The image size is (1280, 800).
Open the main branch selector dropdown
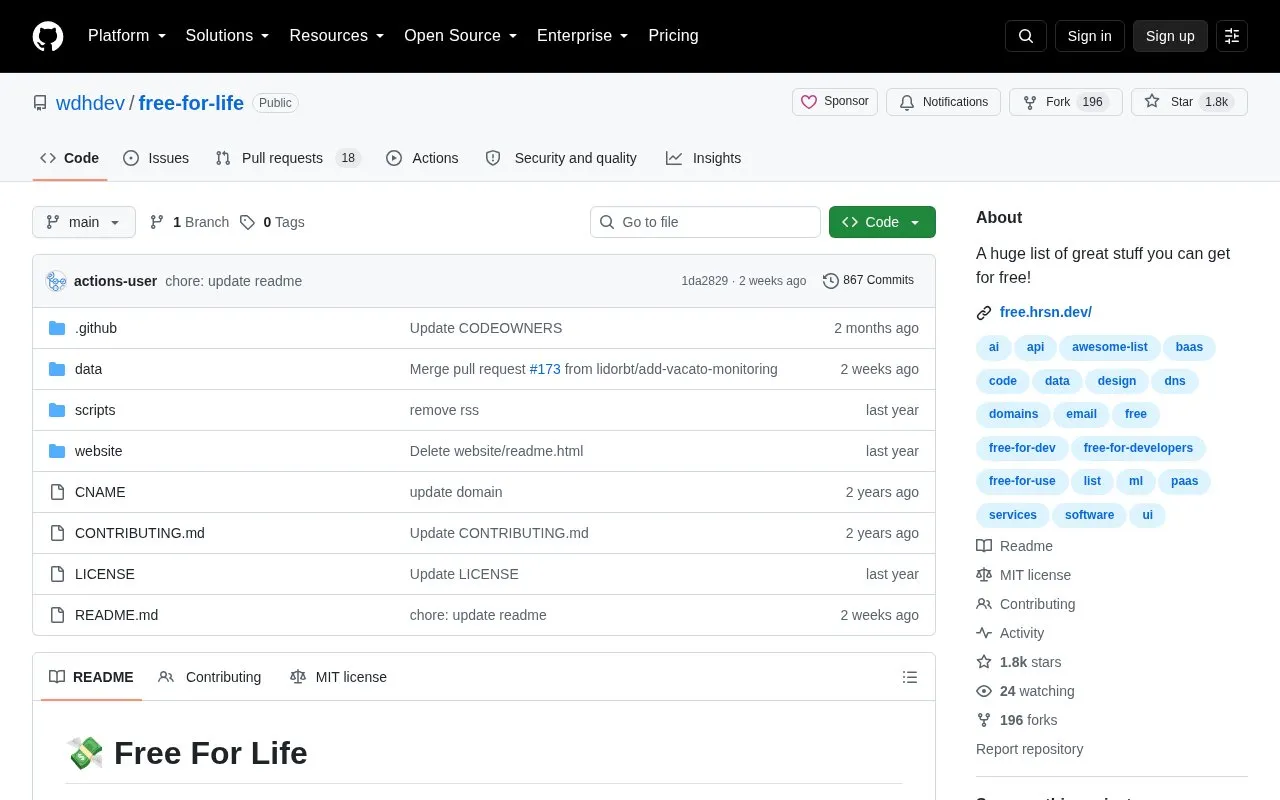(x=84, y=222)
